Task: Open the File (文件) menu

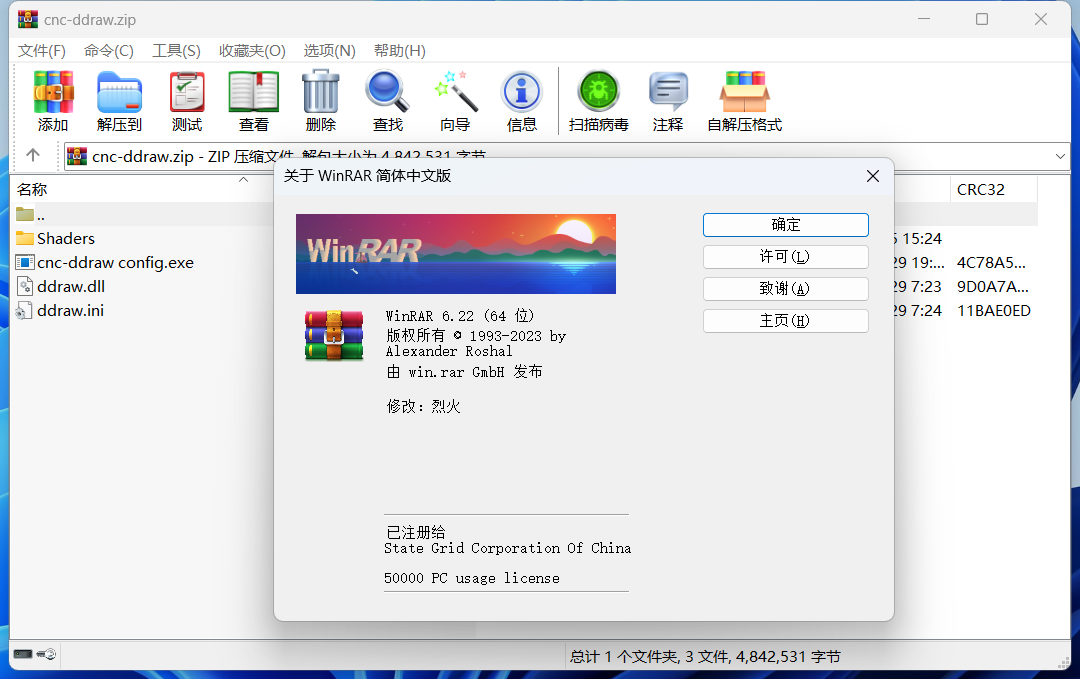Action: (x=41, y=51)
